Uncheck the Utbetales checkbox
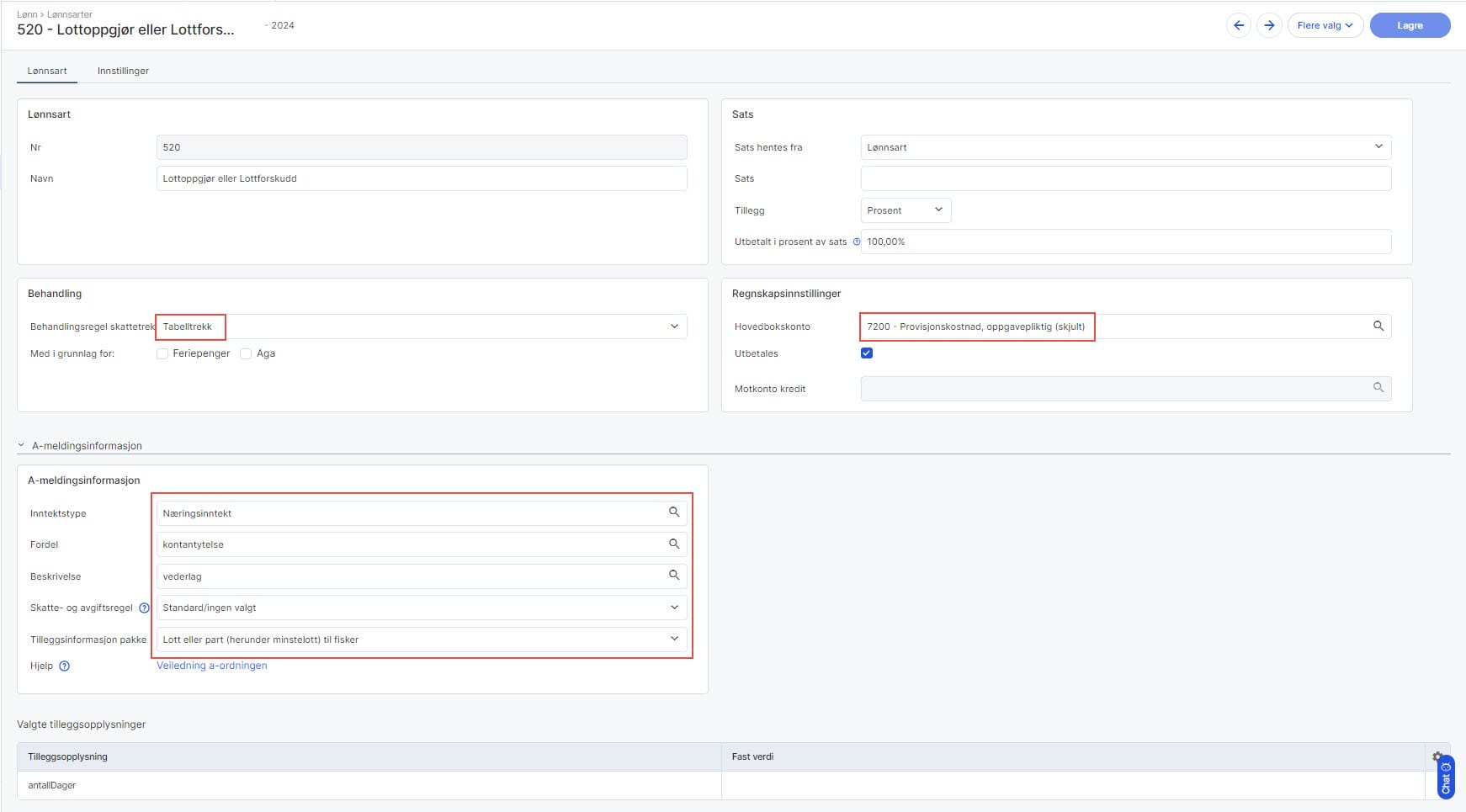The height and width of the screenshot is (812, 1466). click(x=867, y=353)
